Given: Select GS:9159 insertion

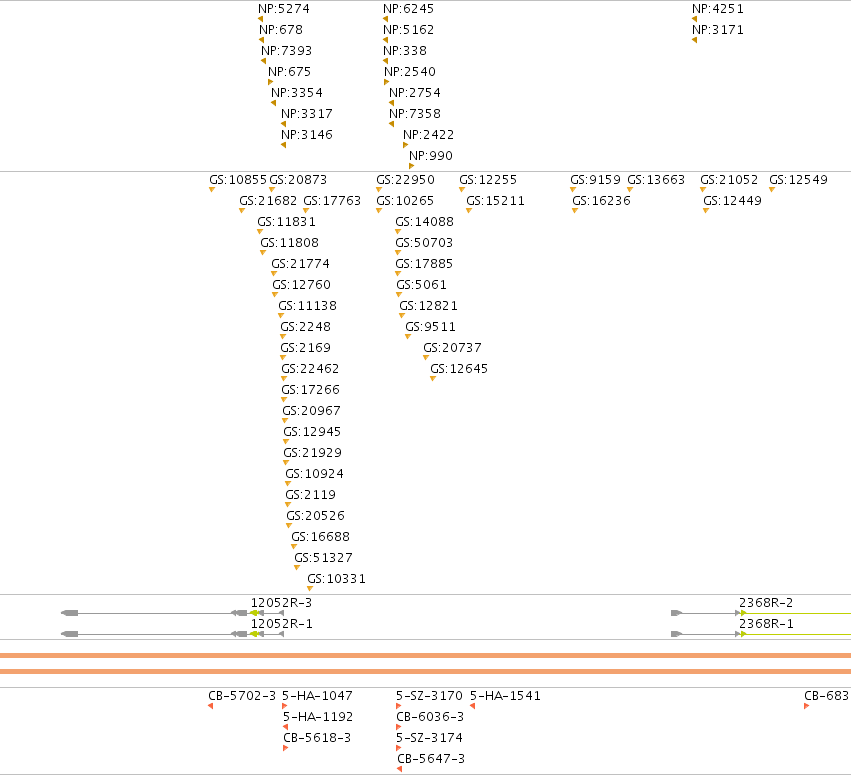Looking at the screenshot, I should tap(595, 180).
